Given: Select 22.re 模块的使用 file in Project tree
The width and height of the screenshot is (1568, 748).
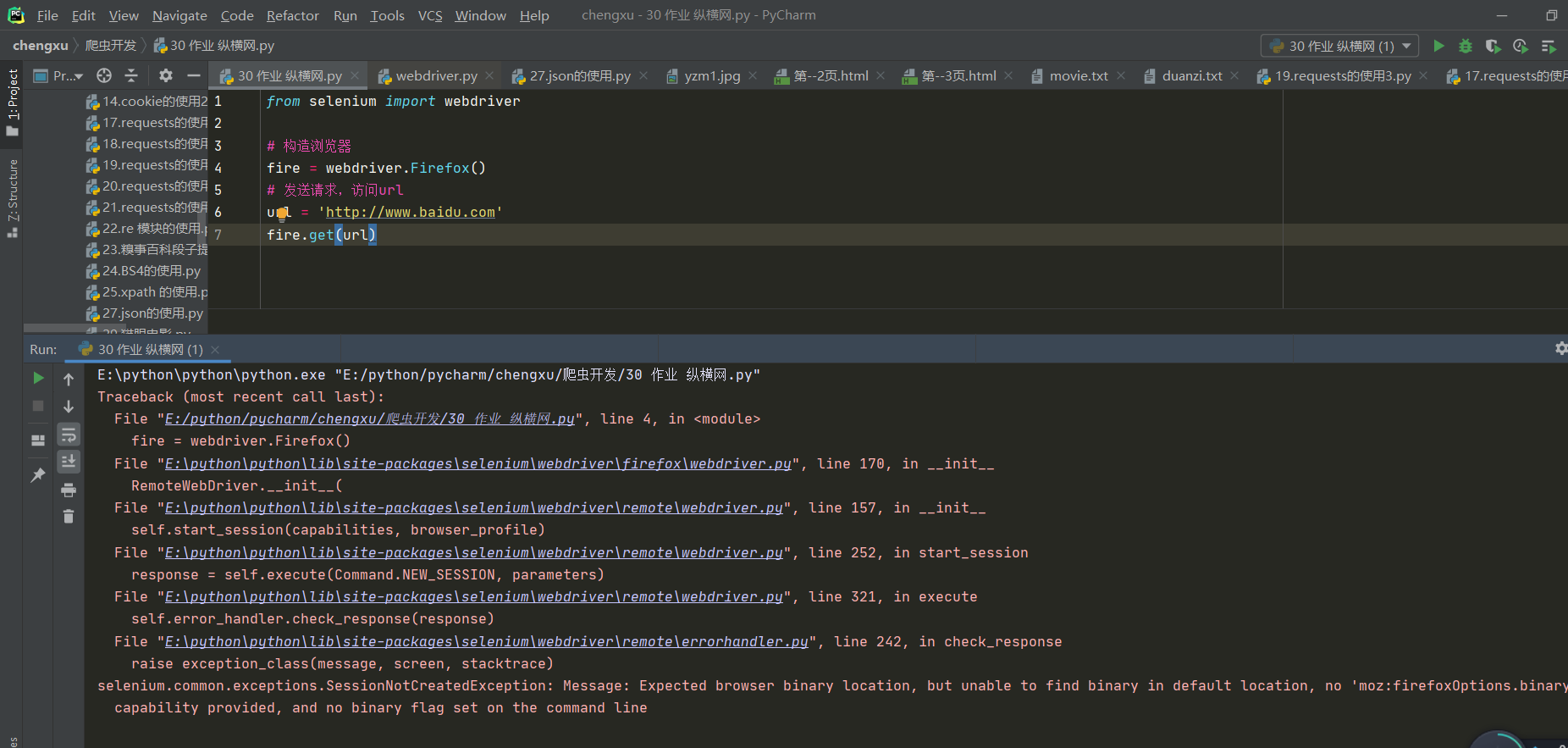Looking at the screenshot, I should point(146,229).
